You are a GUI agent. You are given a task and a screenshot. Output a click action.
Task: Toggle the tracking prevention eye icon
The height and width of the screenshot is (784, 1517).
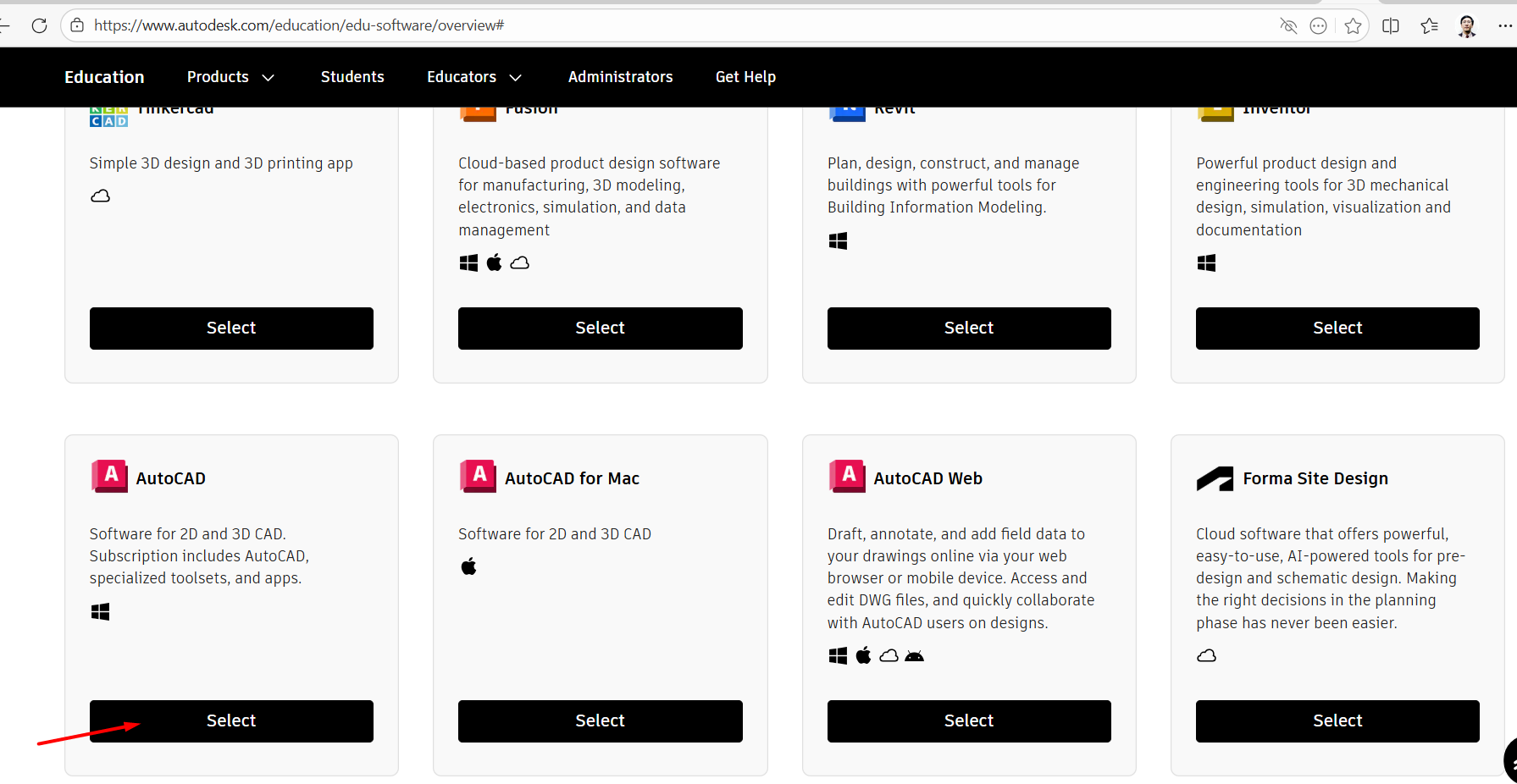1288,26
